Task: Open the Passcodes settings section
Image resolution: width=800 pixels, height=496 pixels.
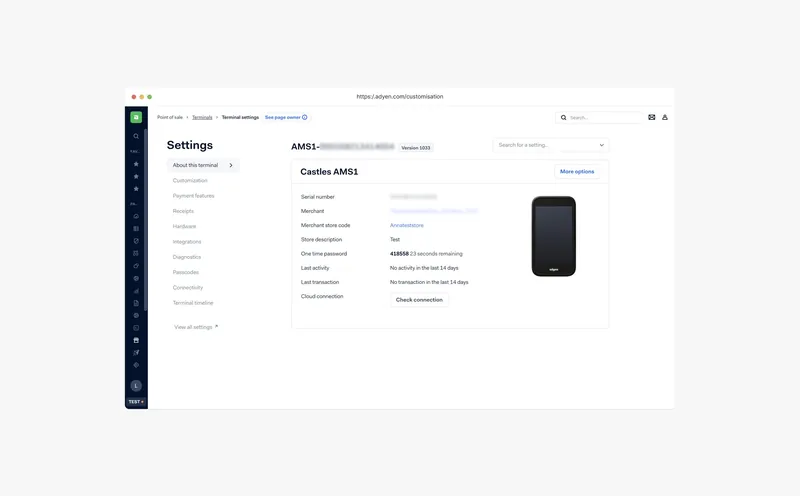Action: click(x=186, y=272)
